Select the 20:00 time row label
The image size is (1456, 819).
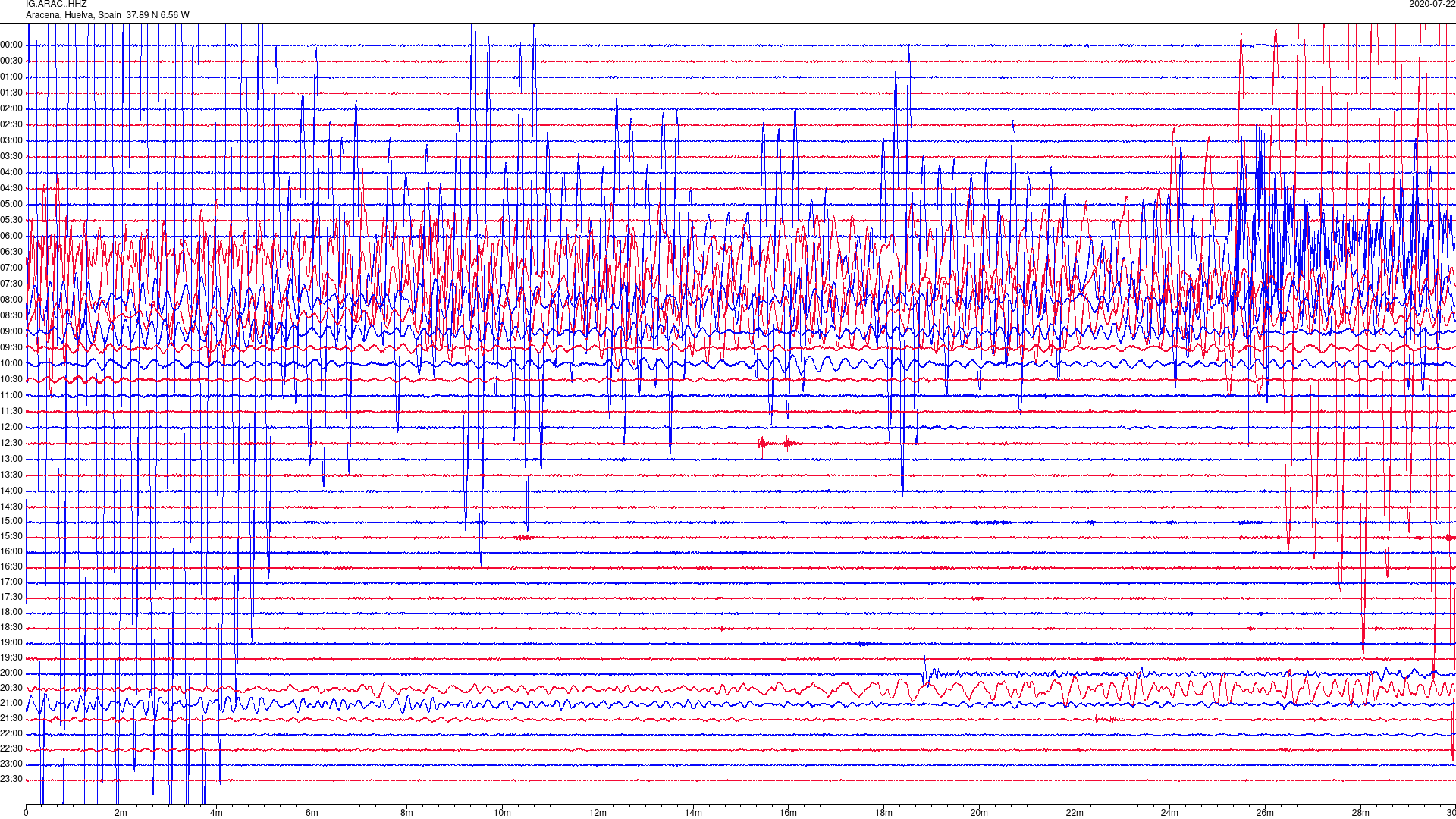pos(11,673)
